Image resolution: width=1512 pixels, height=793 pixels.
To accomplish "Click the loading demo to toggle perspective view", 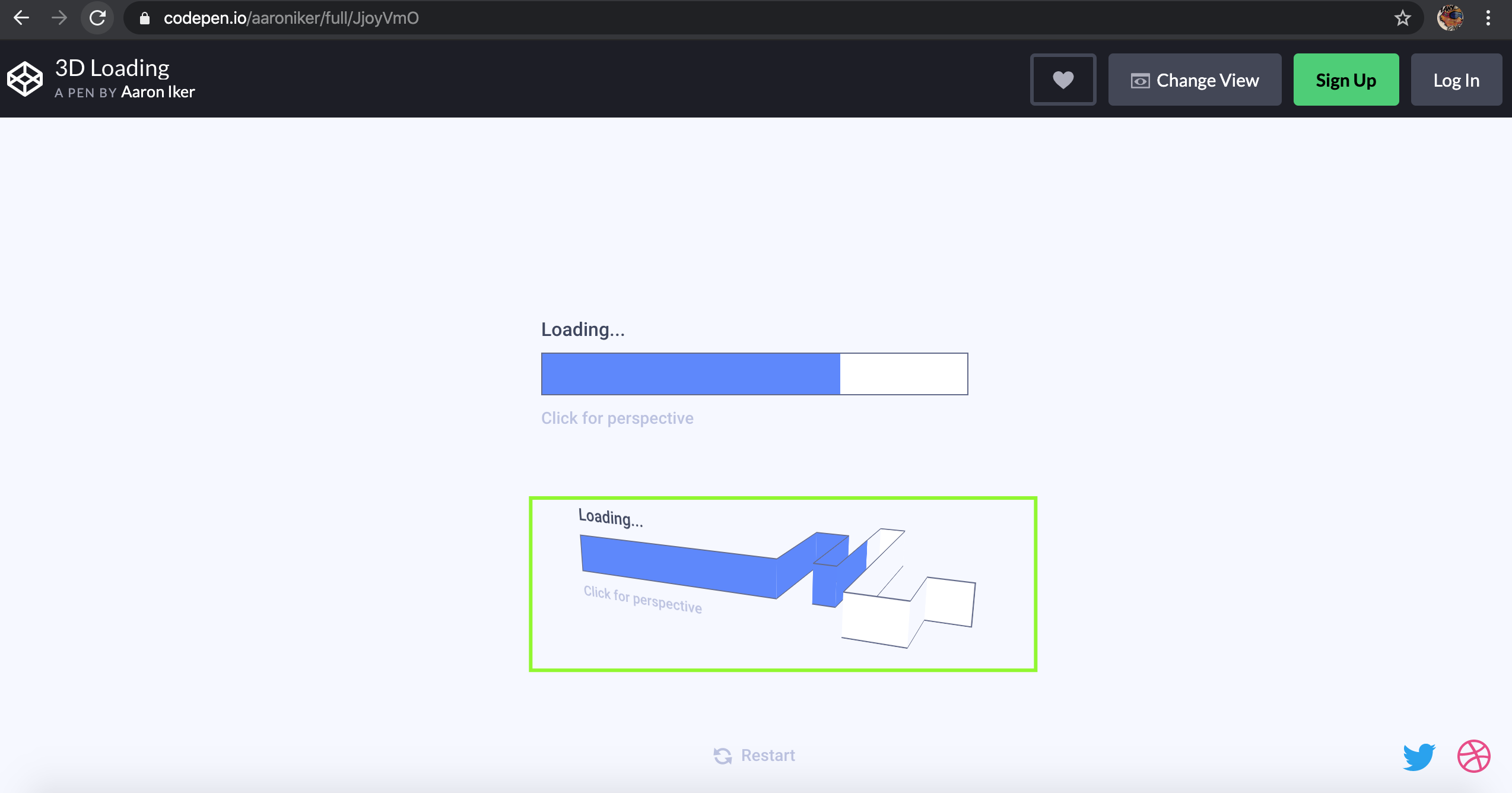I will [x=754, y=373].
